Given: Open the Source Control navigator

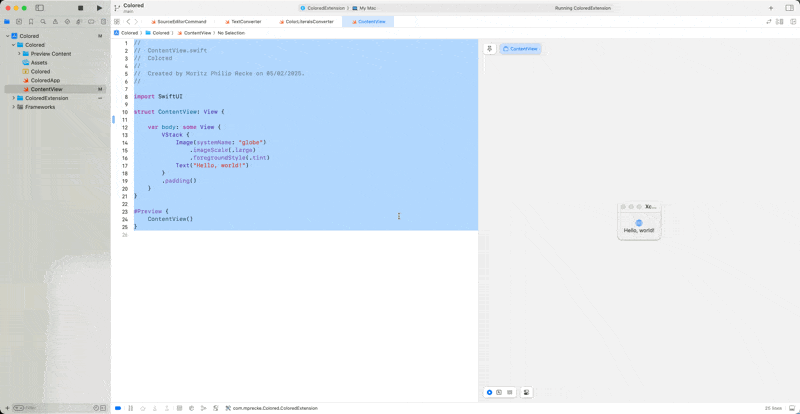Looking at the screenshot, I should point(19,22).
